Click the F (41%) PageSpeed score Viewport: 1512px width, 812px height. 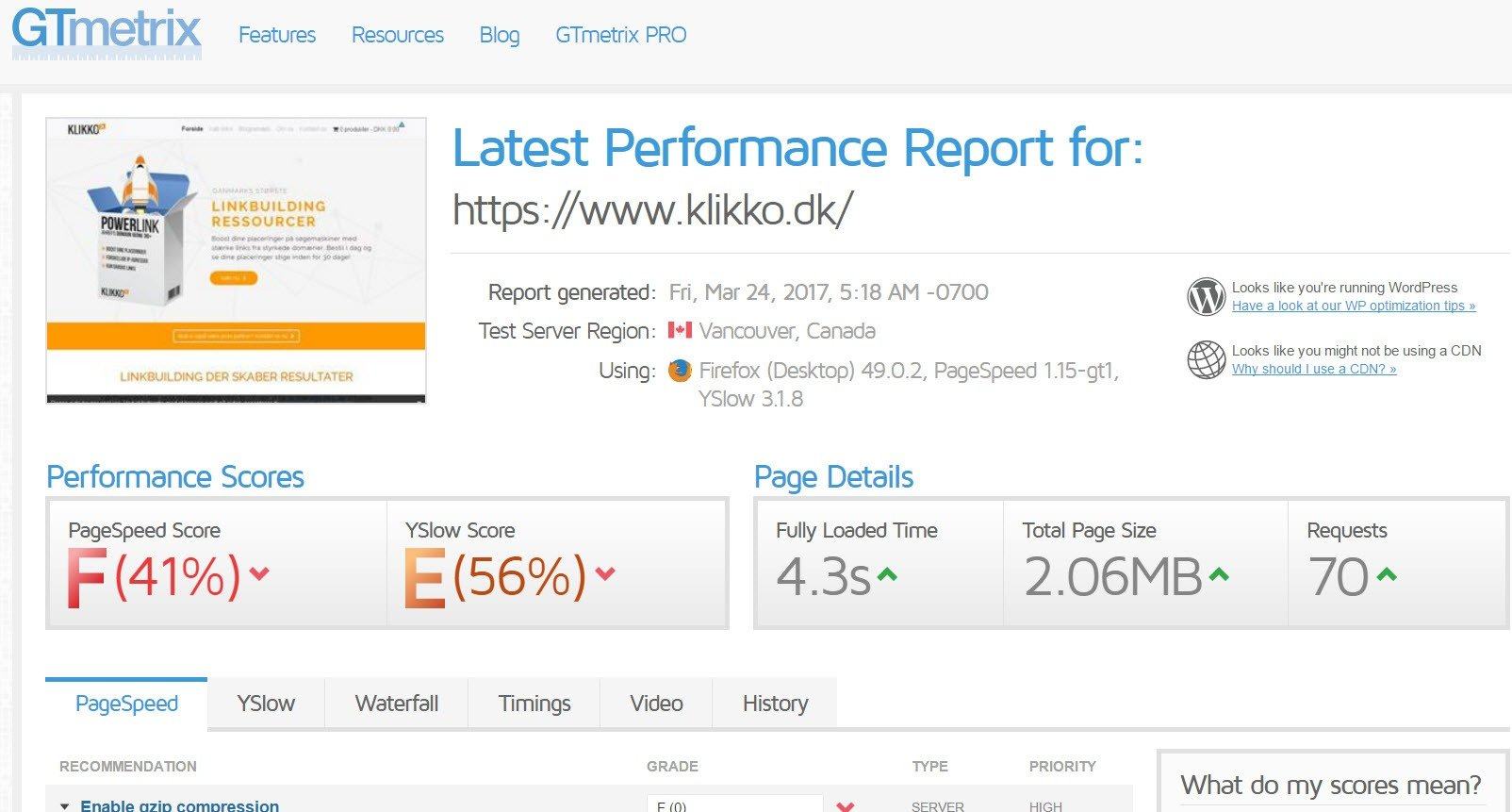(x=156, y=576)
